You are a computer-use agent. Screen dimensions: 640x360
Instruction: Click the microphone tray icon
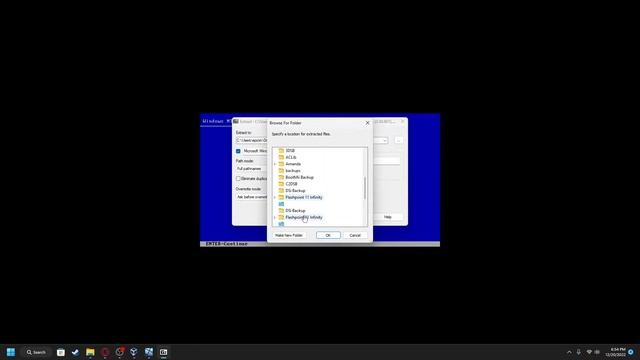pyautogui.click(x=579, y=352)
